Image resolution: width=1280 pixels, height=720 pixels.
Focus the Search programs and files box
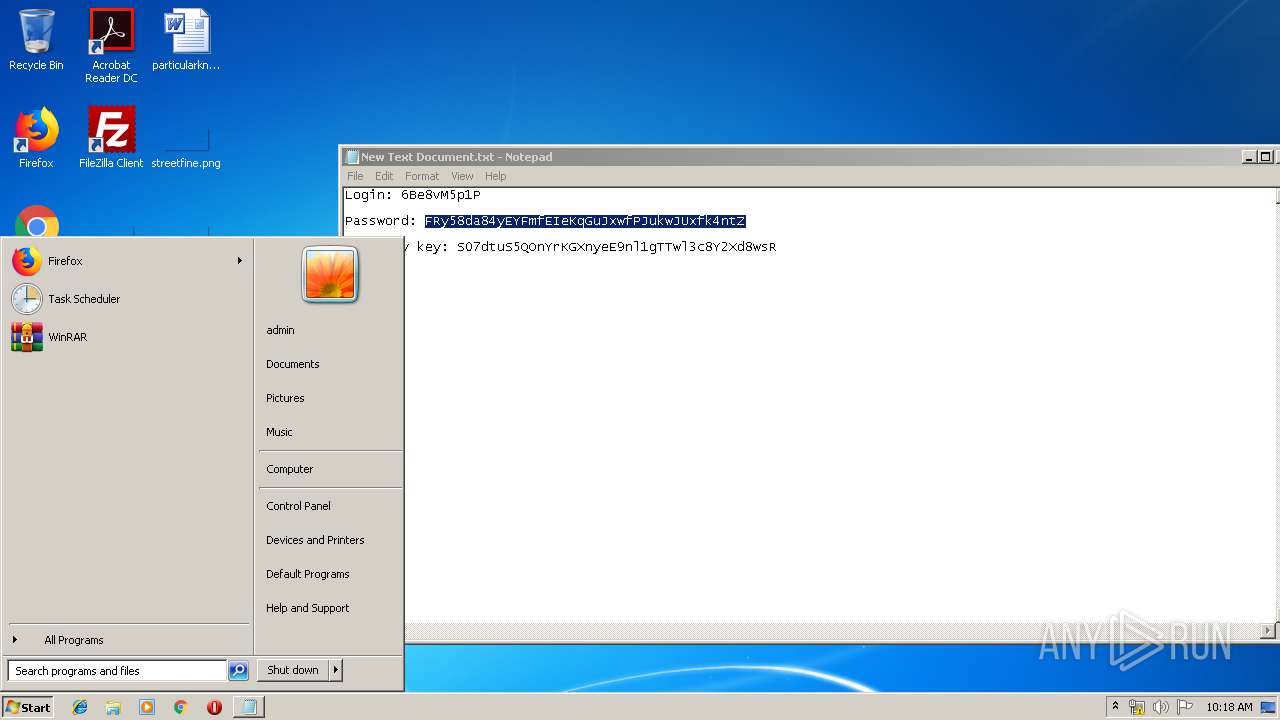click(x=118, y=671)
